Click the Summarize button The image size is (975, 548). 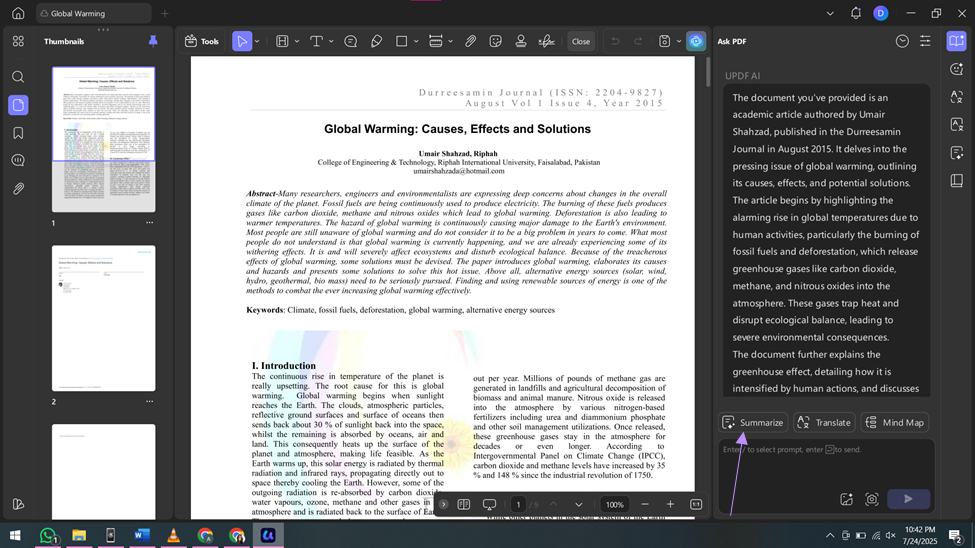point(753,422)
